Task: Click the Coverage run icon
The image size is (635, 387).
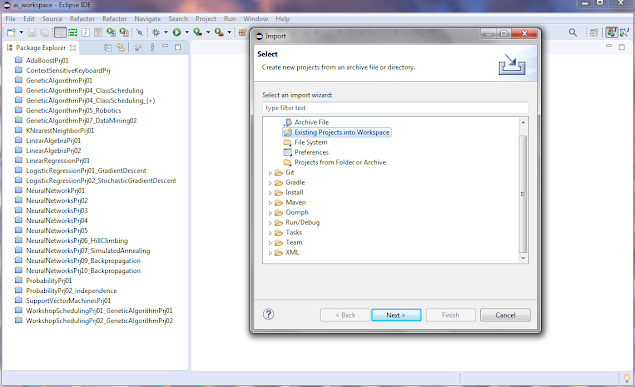Action: (198, 32)
